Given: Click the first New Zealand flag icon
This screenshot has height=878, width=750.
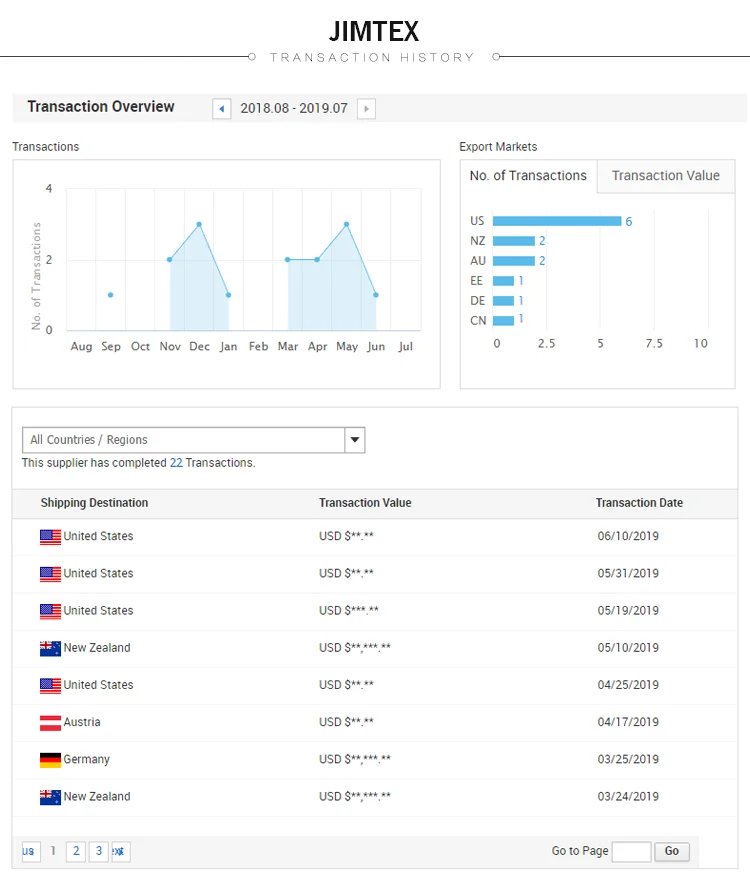Looking at the screenshot, I should click(50, 648).
